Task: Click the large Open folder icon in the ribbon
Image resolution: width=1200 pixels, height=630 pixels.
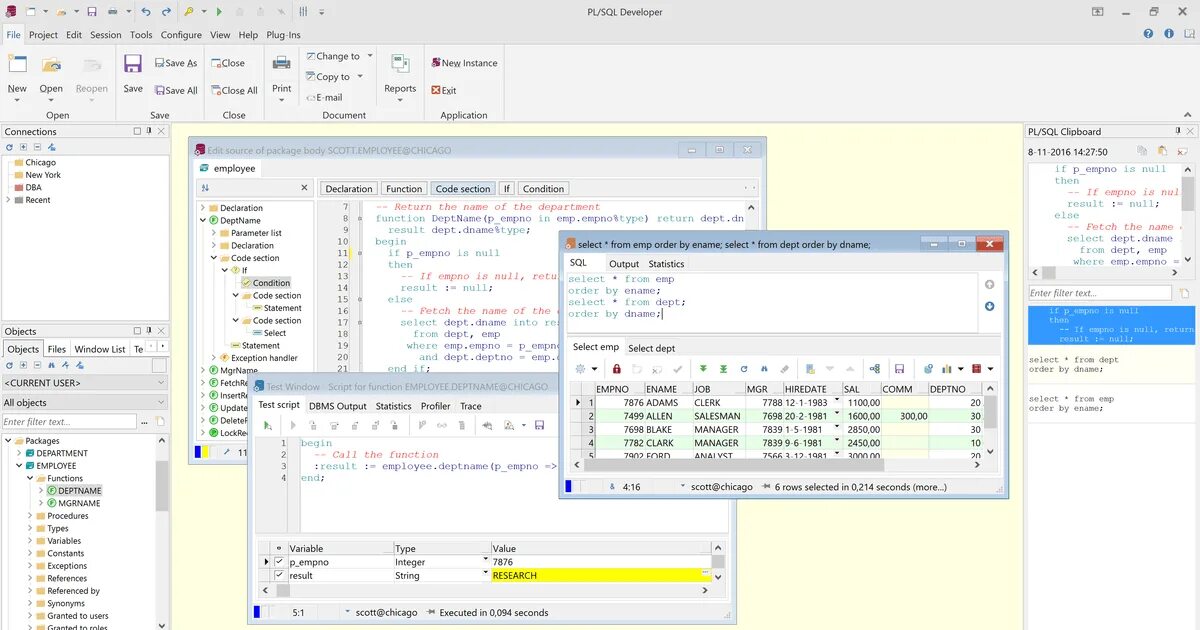Action: tap(51, 64)
